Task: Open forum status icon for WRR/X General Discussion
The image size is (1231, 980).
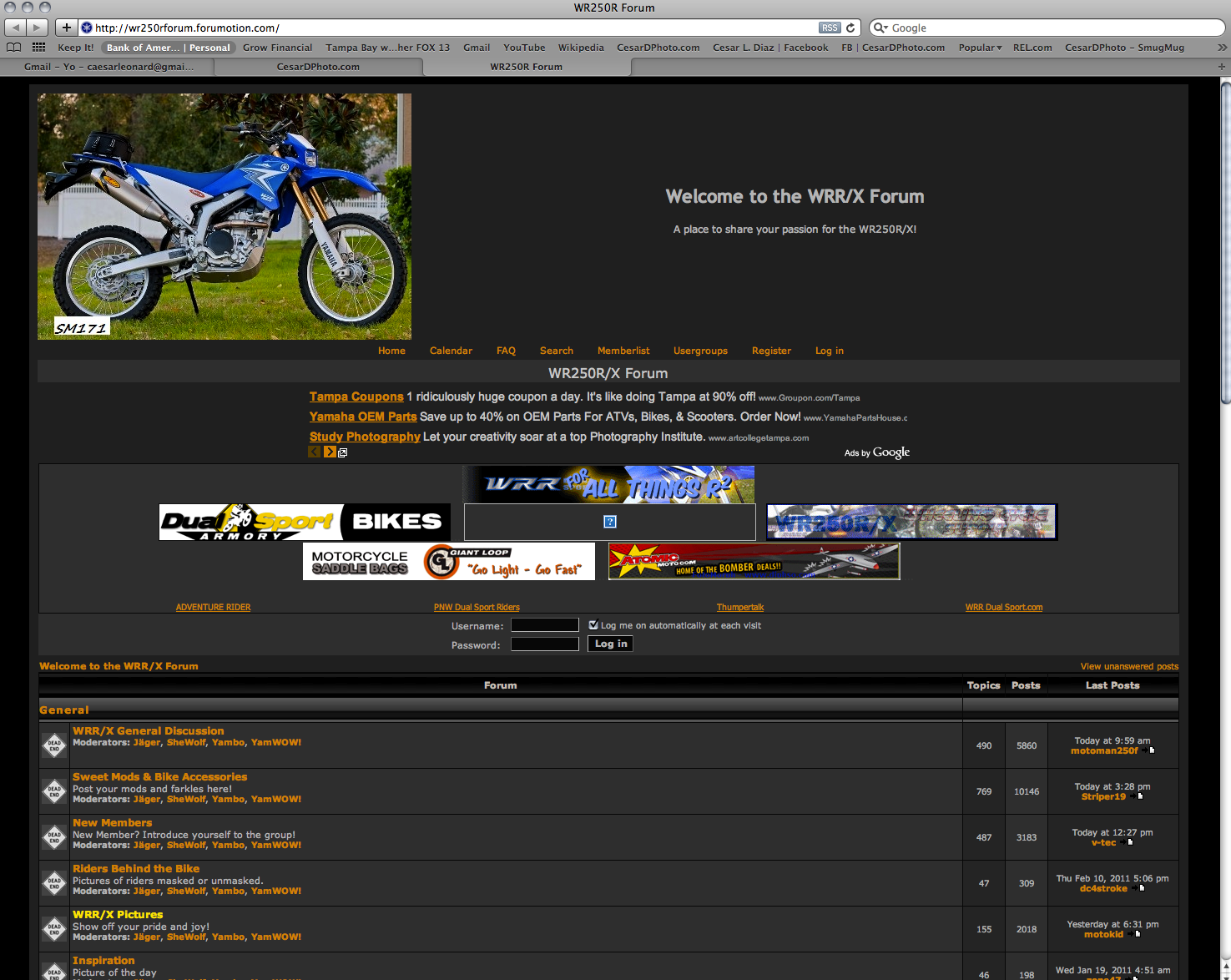Action: (x=54, y=745)
